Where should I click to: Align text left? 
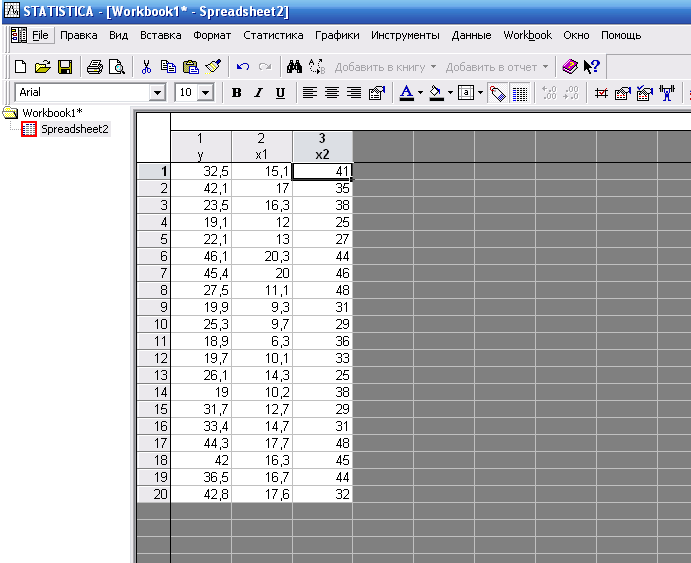tap(310, 93)
